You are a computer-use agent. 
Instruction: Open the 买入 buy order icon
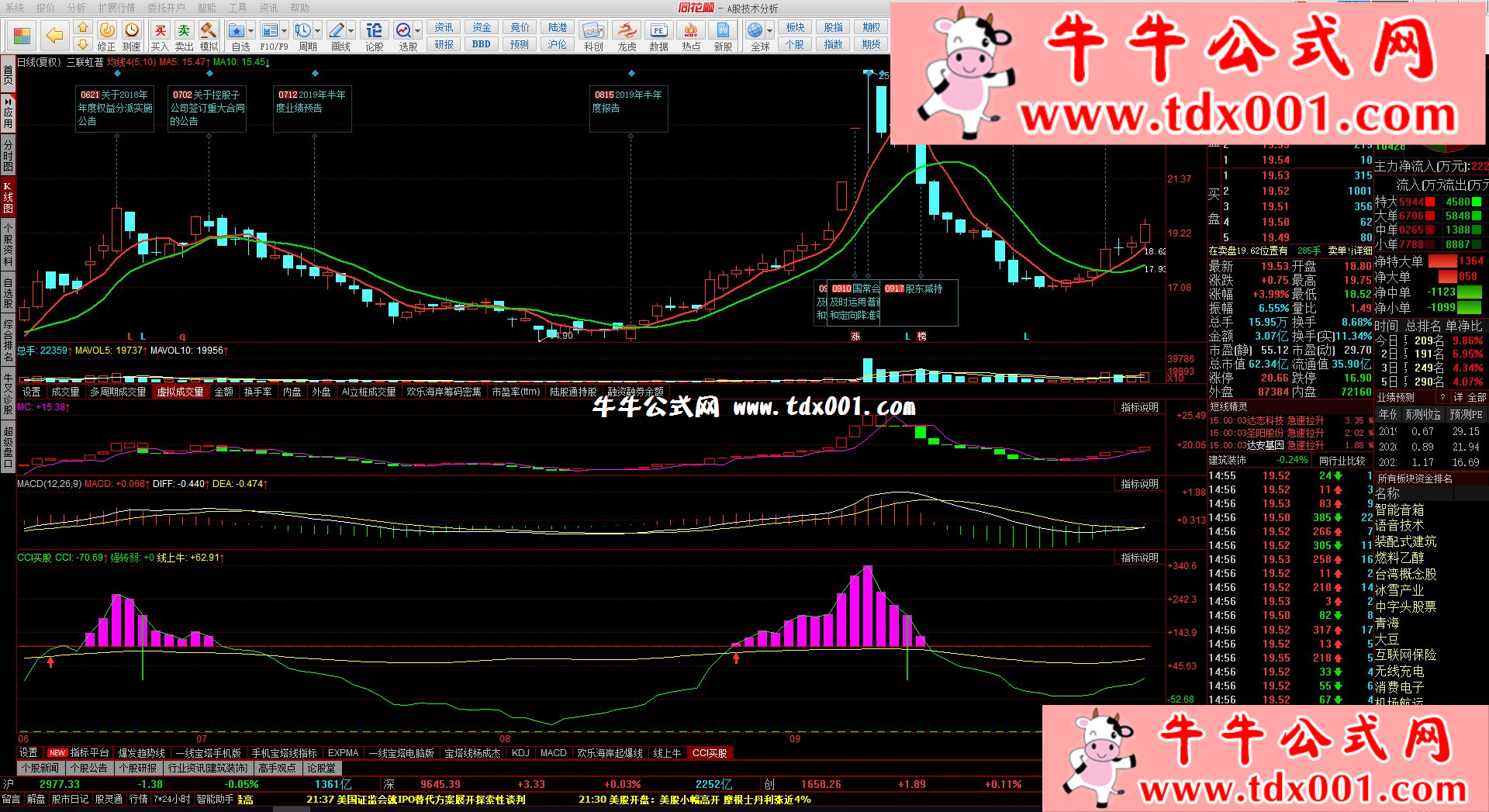(x=160, y=35)
